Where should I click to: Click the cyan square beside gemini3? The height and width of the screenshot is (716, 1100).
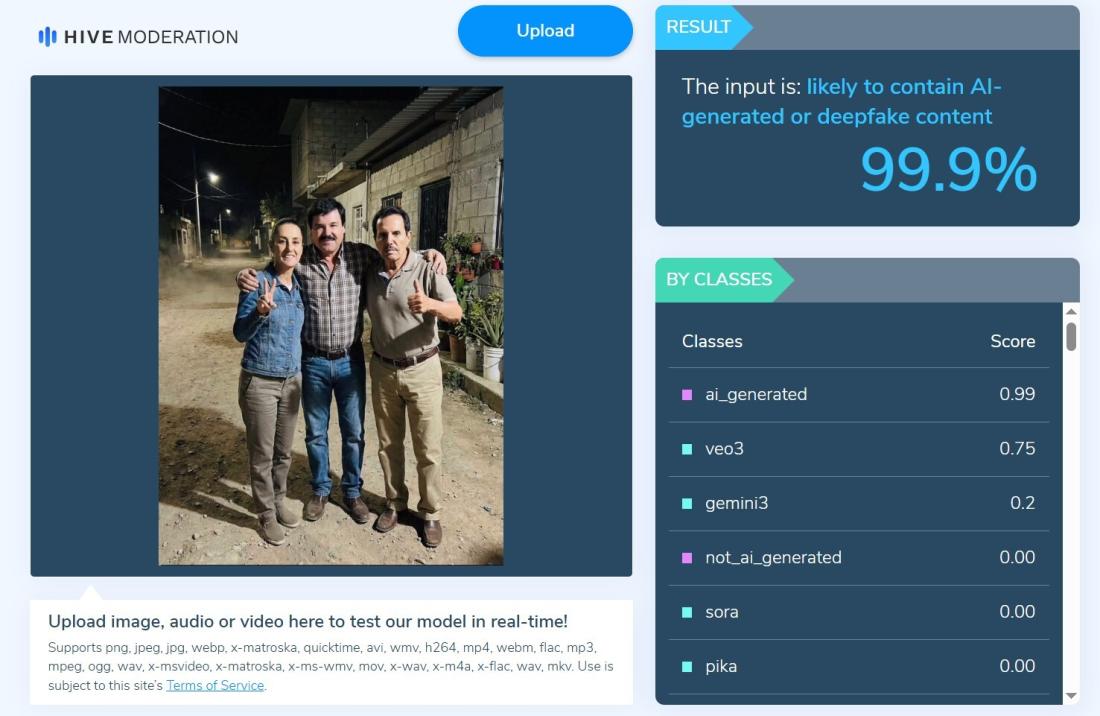(x=687, y=503)
